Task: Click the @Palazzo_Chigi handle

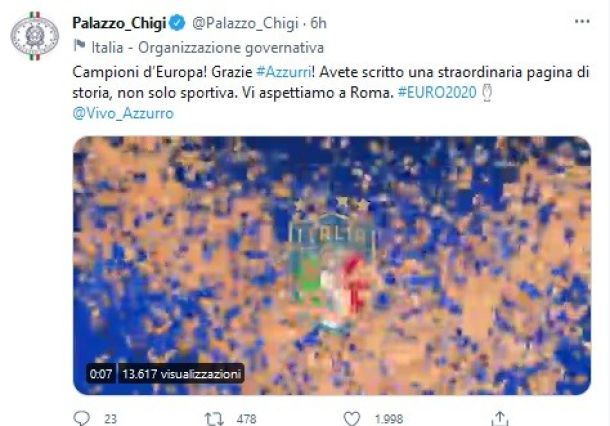Action: coord(245,23)
